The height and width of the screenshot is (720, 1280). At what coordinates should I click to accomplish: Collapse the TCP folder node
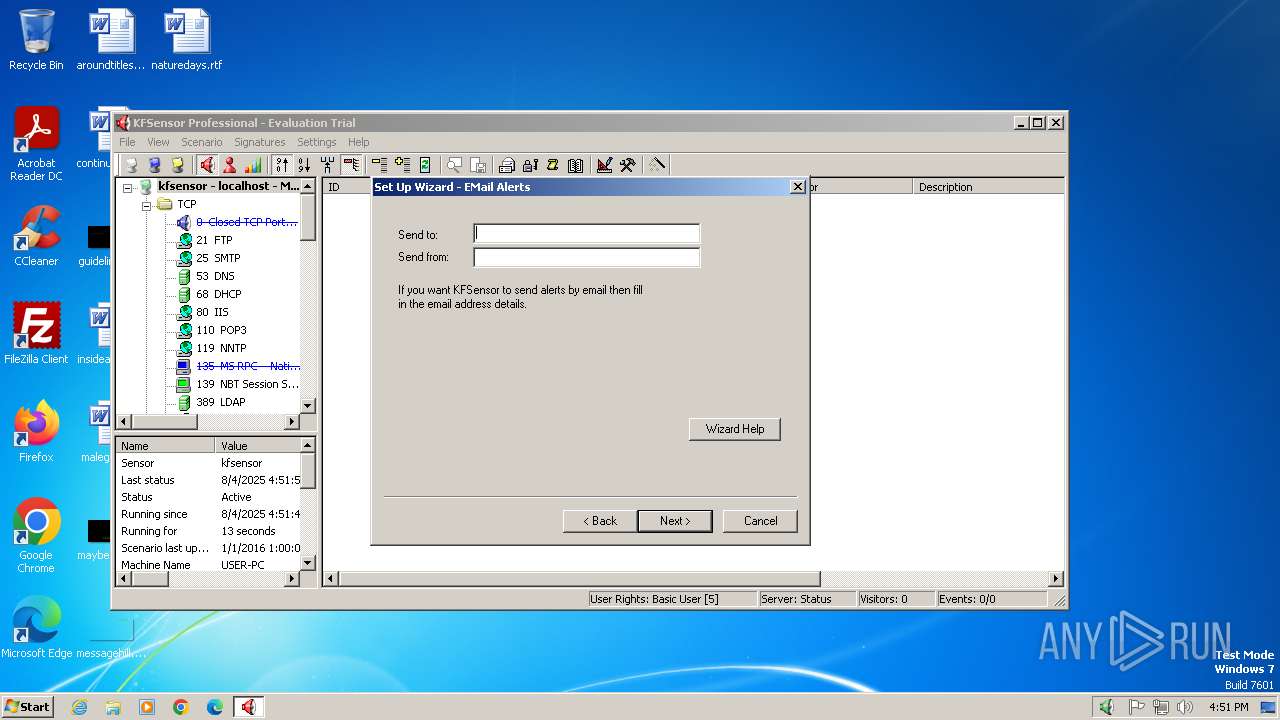146,205
